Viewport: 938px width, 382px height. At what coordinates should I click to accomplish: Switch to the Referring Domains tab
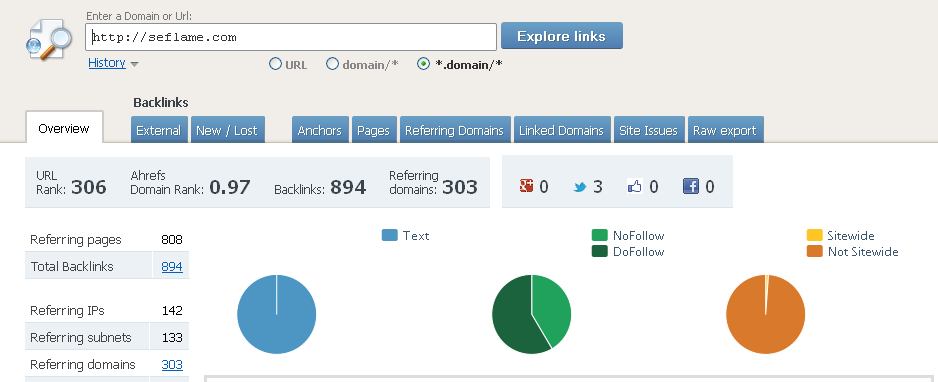455,130
